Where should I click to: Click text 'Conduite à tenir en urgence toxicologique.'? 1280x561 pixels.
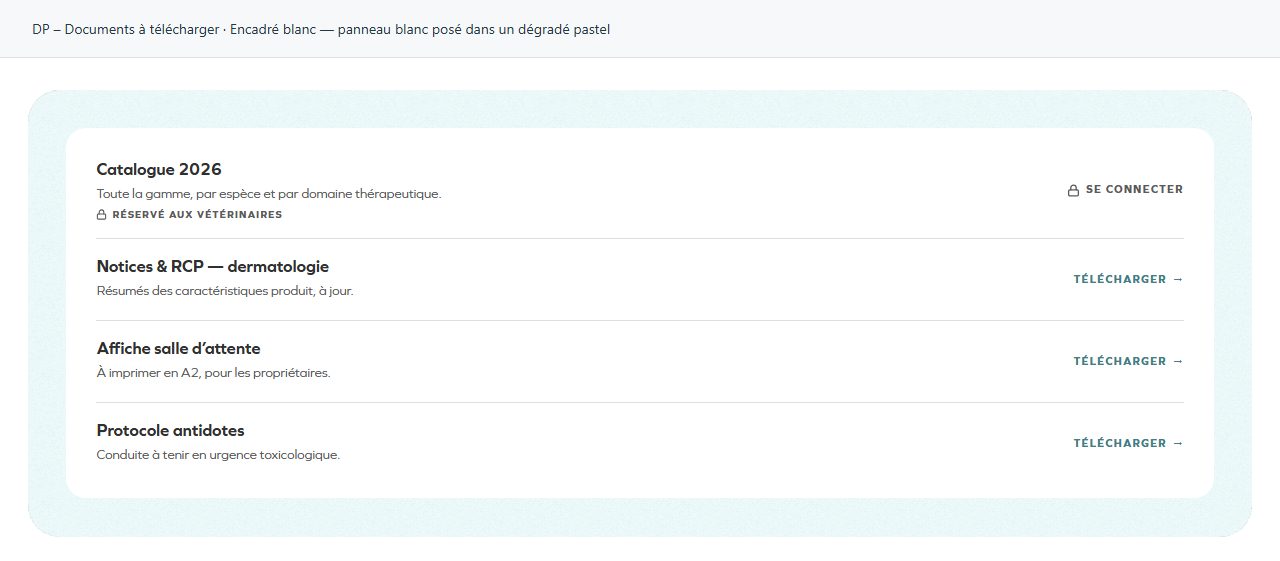218,456
